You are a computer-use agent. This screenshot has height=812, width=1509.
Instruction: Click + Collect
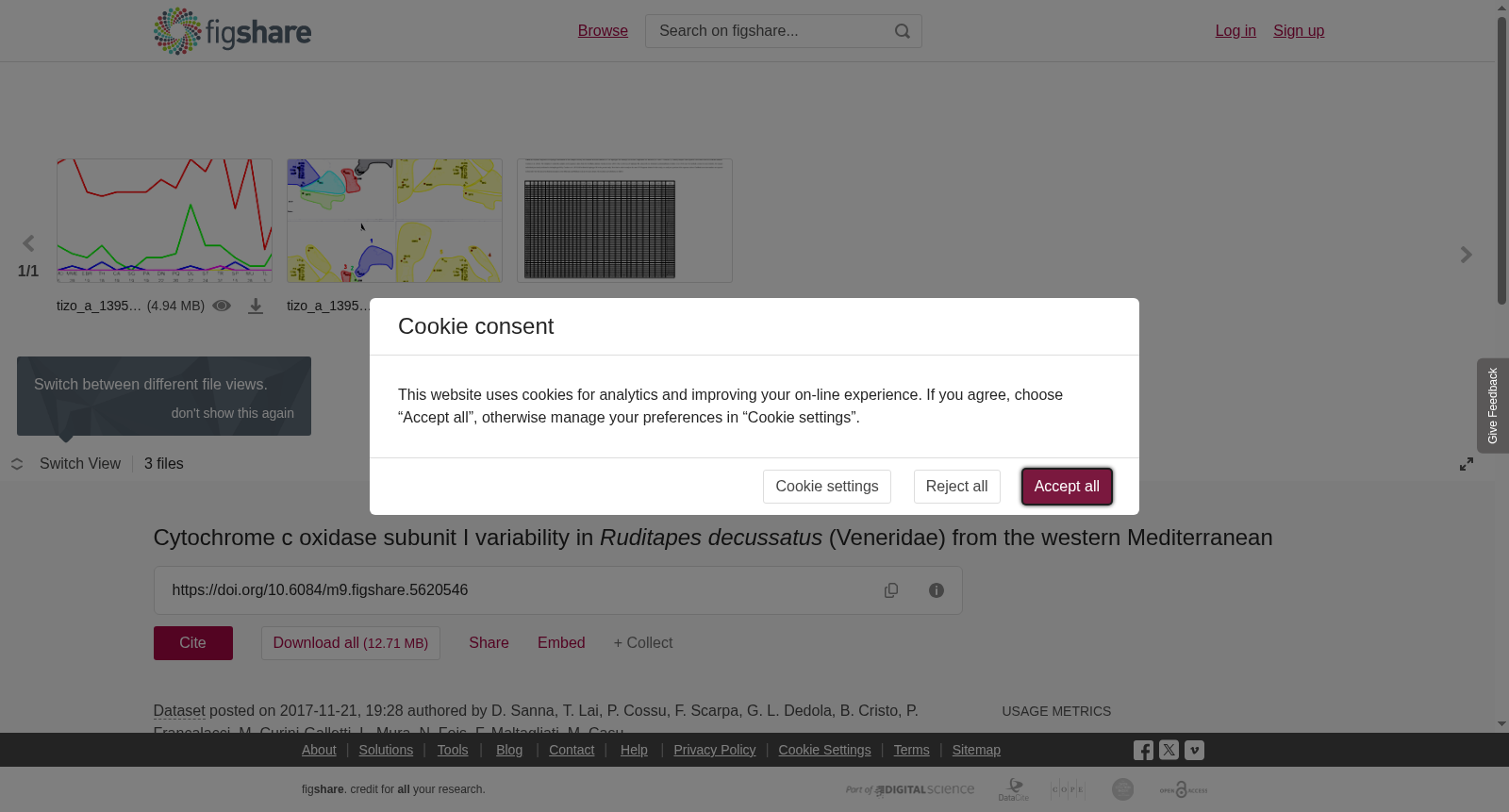tap(643, 643)
